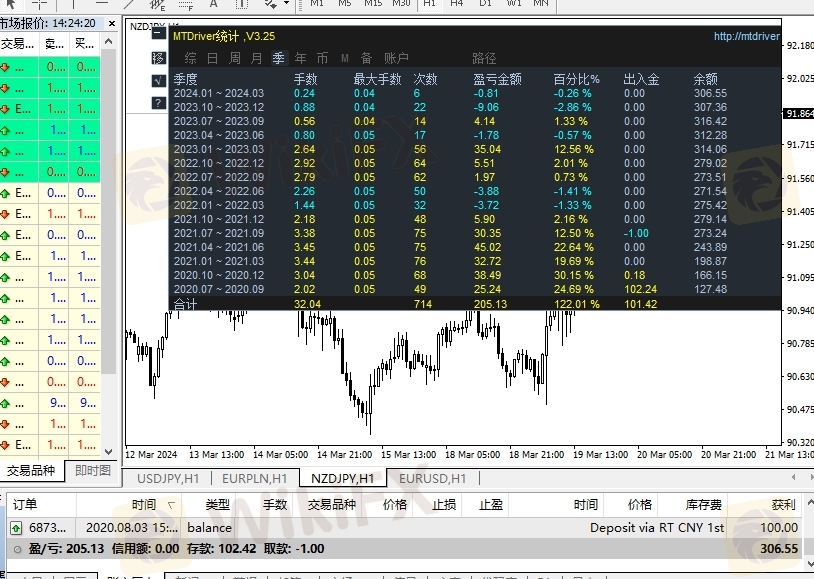Switch to the USDJPY,H1 chart tab
Viewport: 814px width, 579px height.
pyautogui.click(x=170, y=479)
